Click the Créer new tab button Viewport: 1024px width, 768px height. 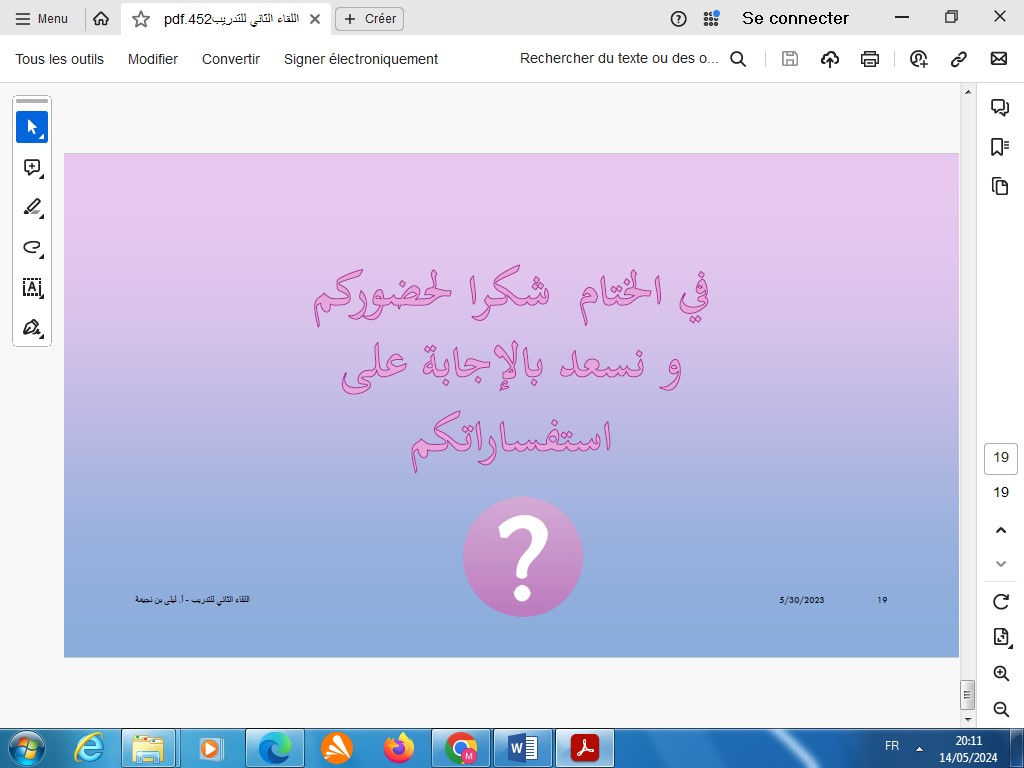370,19
